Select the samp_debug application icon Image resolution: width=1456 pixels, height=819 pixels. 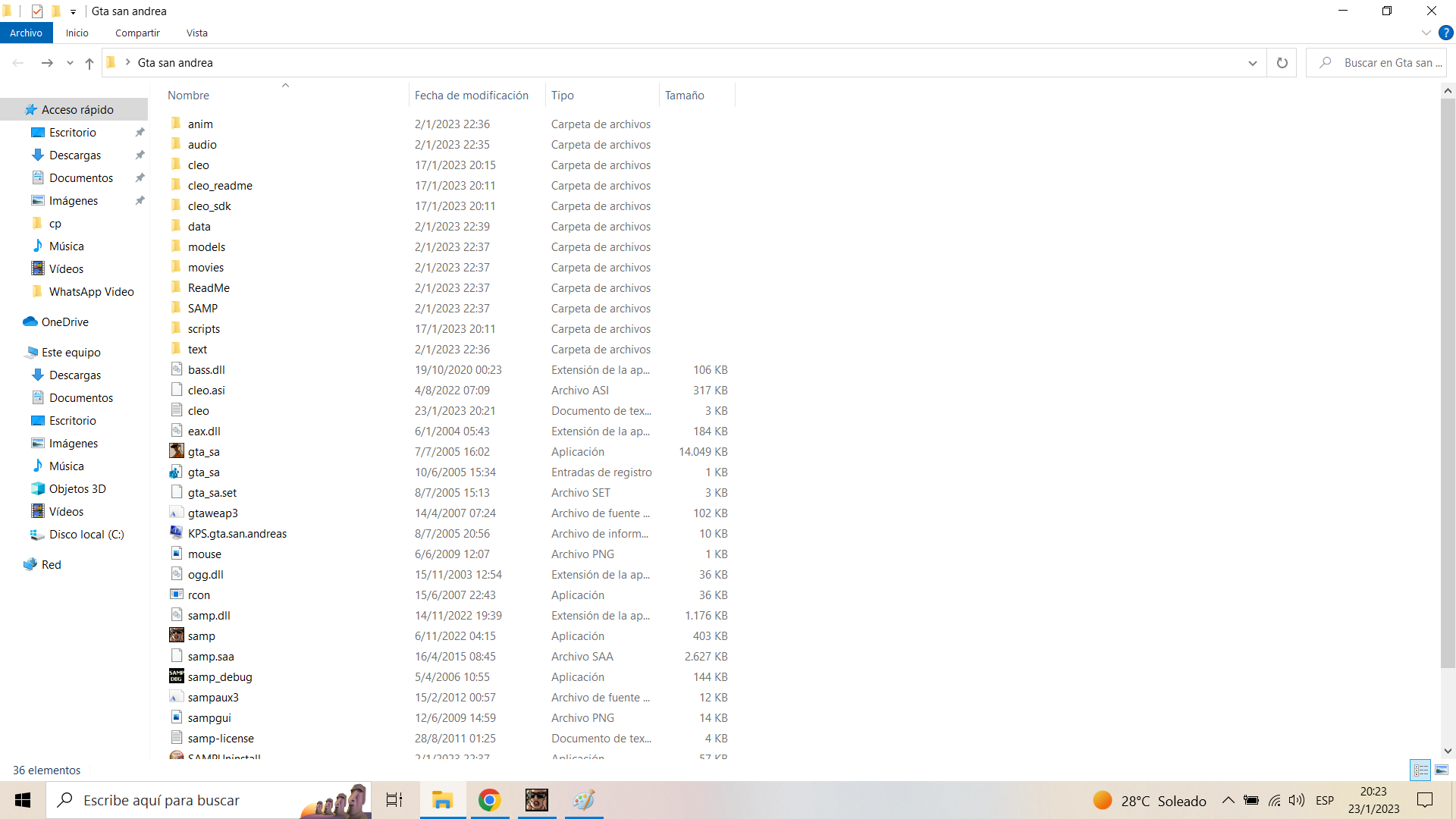(x=177, y=676)
